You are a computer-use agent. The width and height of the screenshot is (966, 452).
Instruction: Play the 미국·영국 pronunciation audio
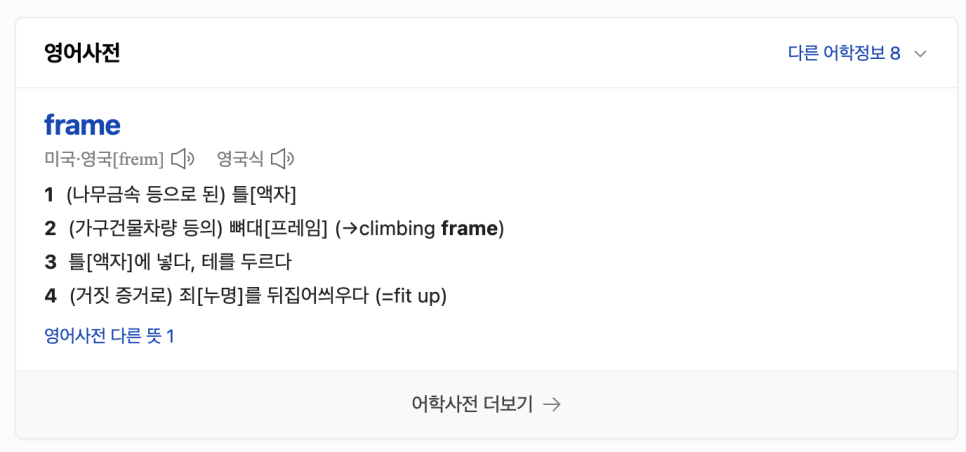pyautogui.click(x=182, y=159)
